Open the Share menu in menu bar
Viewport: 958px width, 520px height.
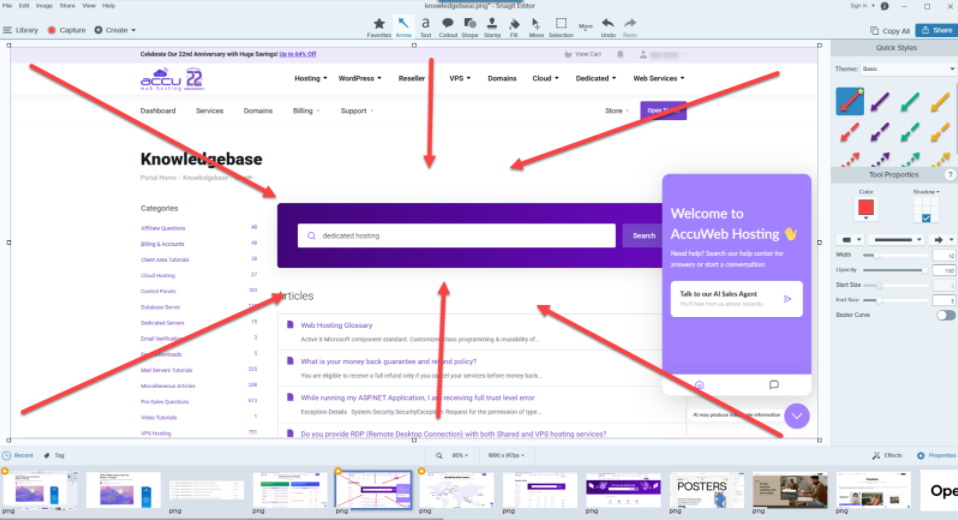tap(67, 5)
